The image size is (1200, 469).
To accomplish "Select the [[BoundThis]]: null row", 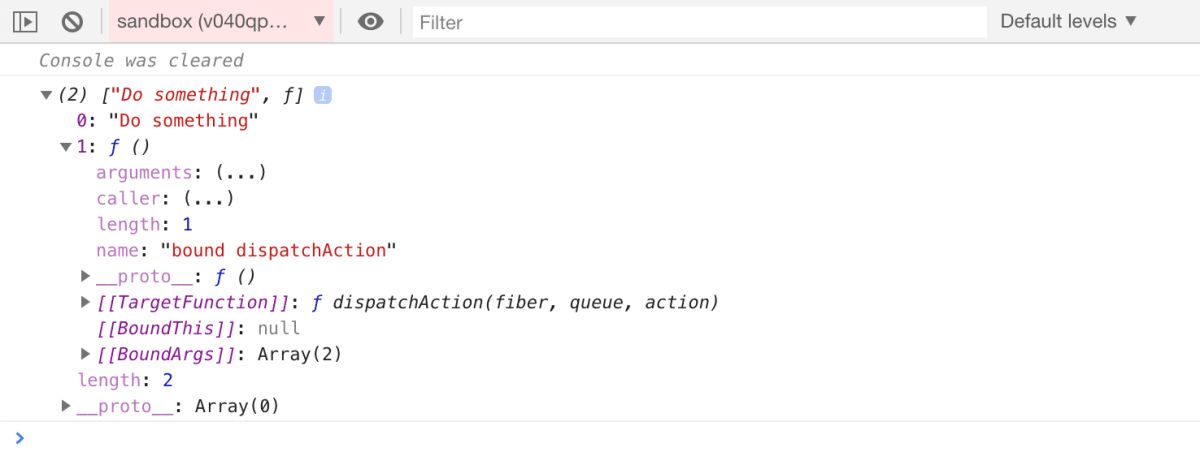I will pos(198,328).
